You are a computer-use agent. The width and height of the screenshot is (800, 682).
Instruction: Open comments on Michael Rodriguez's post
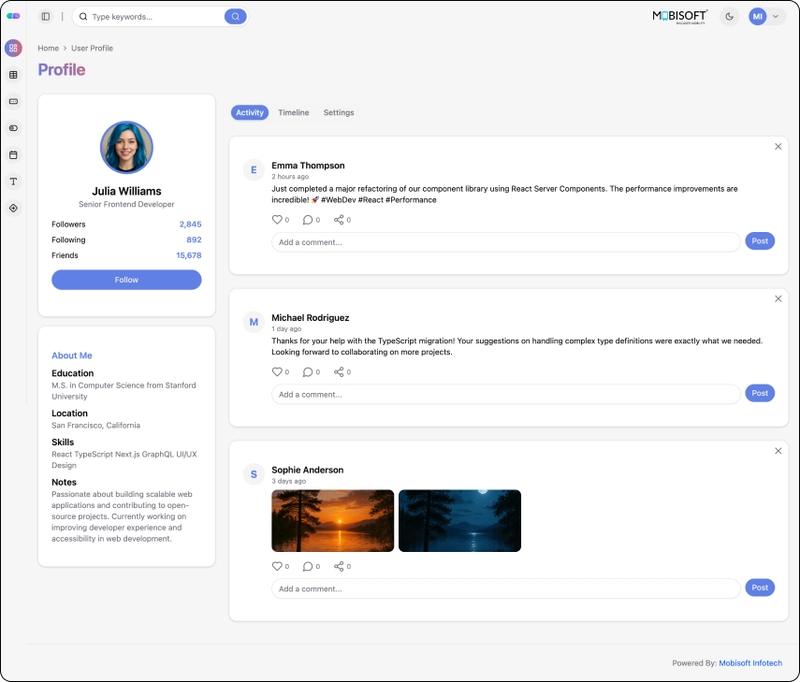[x=308, y=372]
